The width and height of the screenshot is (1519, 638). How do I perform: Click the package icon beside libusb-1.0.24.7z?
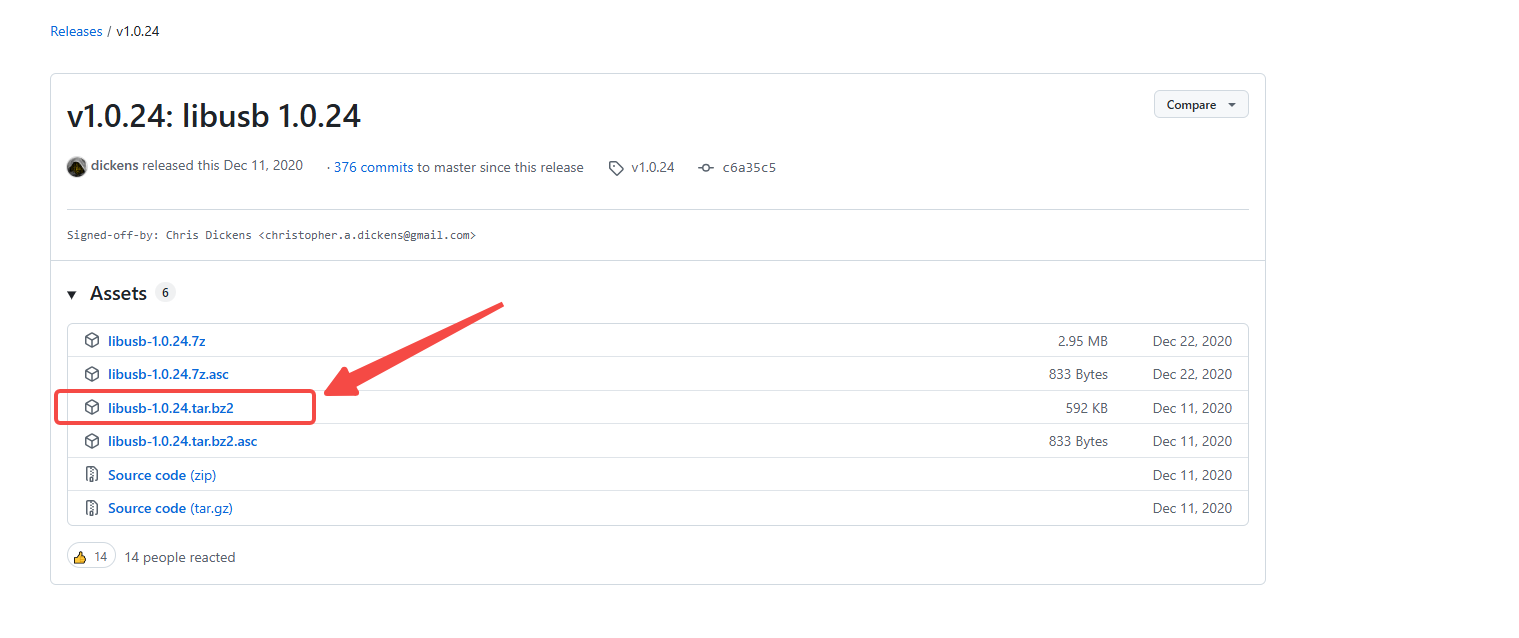click(x=92, y=341)
